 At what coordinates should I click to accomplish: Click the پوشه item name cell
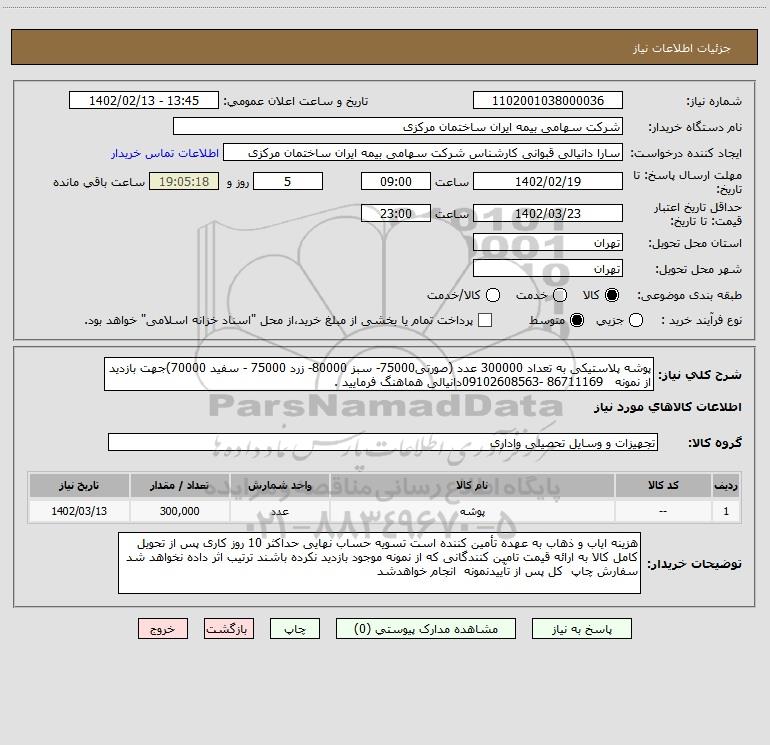[x=472, y=511]
